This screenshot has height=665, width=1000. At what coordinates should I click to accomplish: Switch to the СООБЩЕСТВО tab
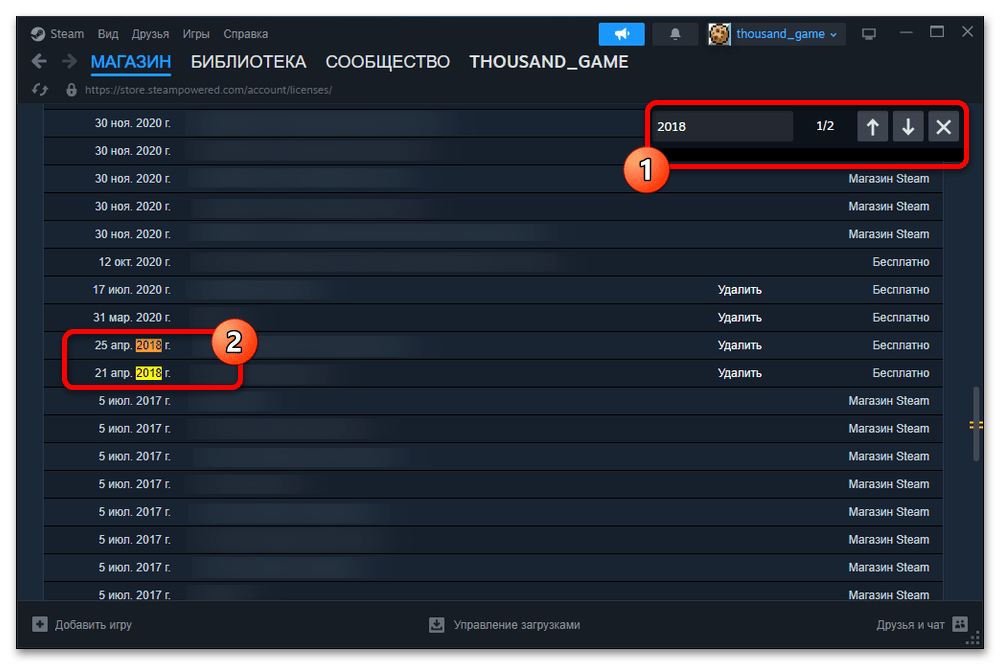pos(387,62)
